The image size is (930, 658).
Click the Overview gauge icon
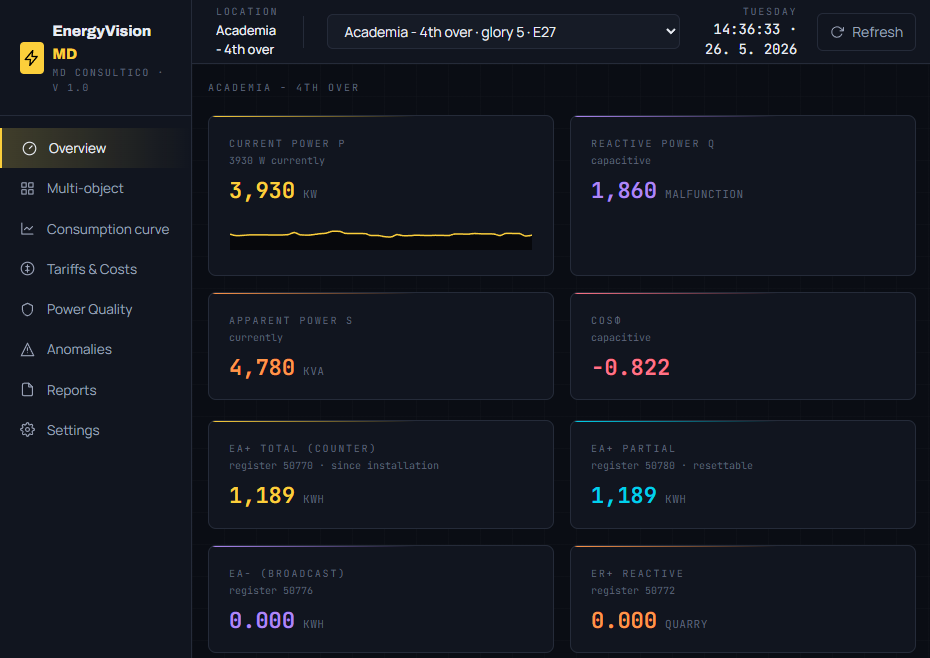click(29, 148)
